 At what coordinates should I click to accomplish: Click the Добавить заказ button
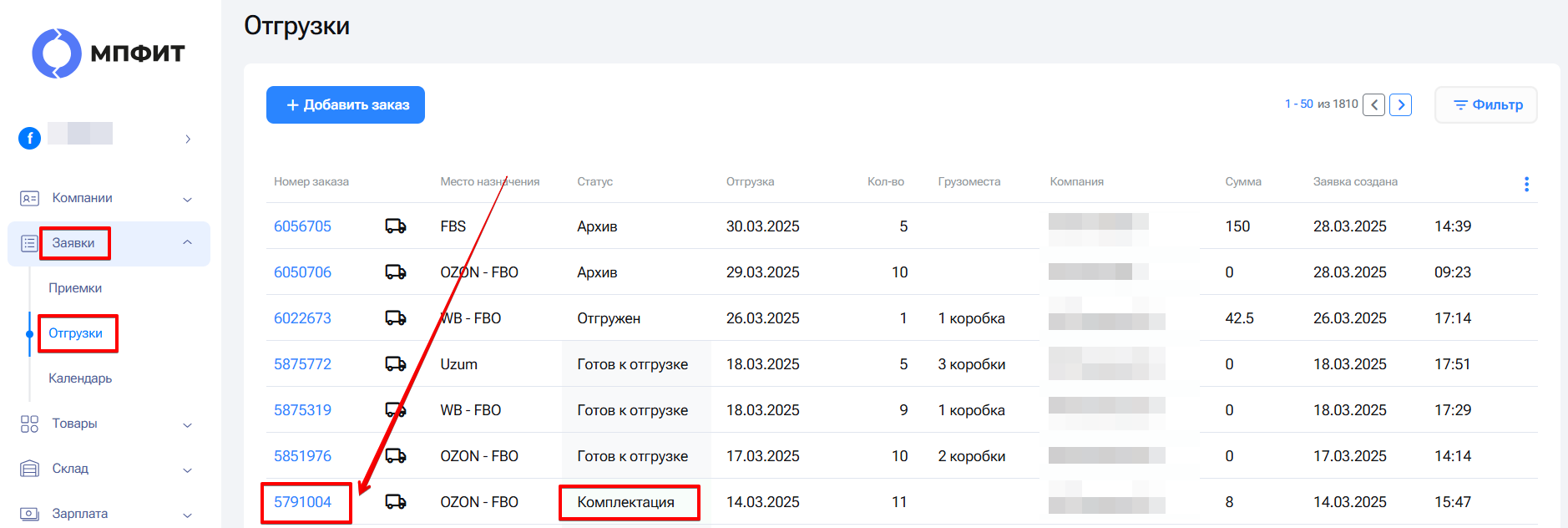click(346, 104)
